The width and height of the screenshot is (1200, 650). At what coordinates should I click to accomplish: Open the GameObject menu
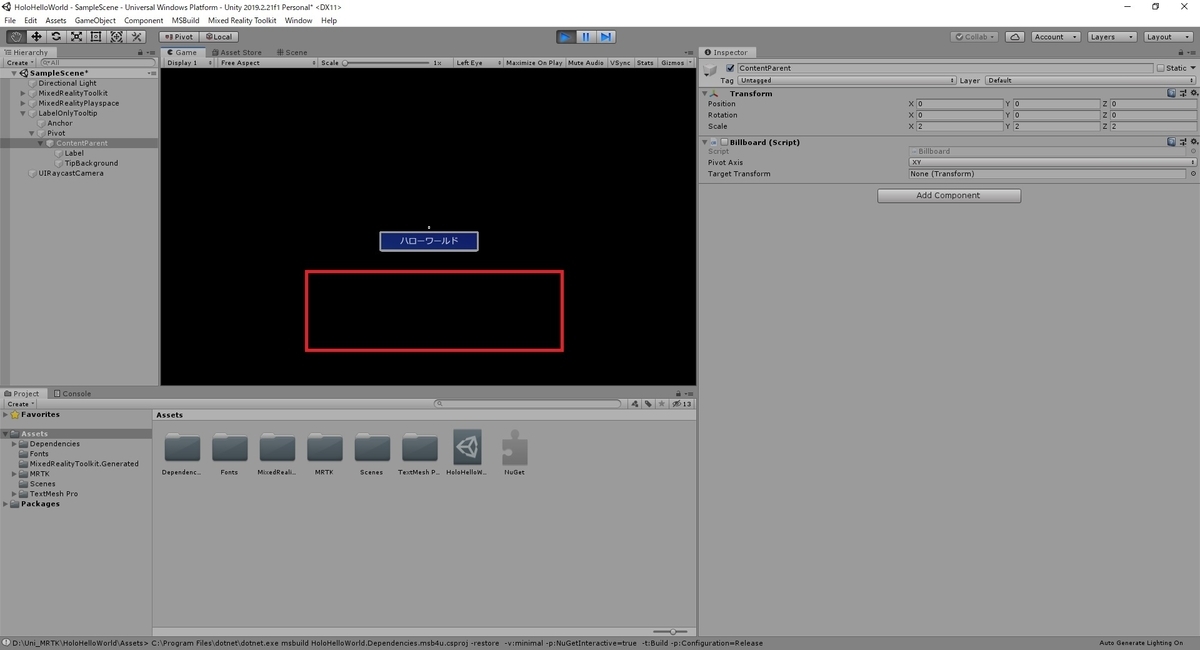pyautogui.click(x=95, y=20)
